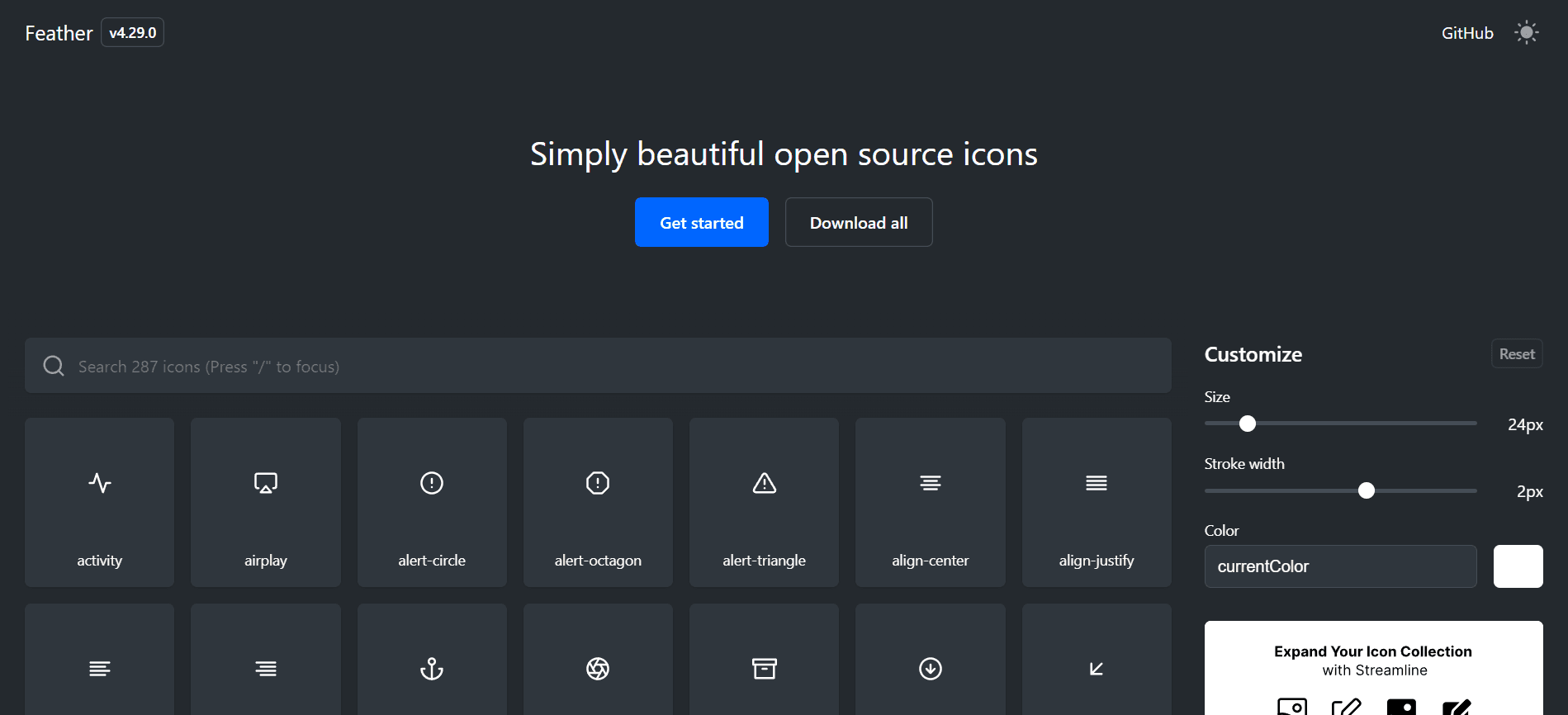
Task: Click the Customize heading
Action: point(1253,354)
